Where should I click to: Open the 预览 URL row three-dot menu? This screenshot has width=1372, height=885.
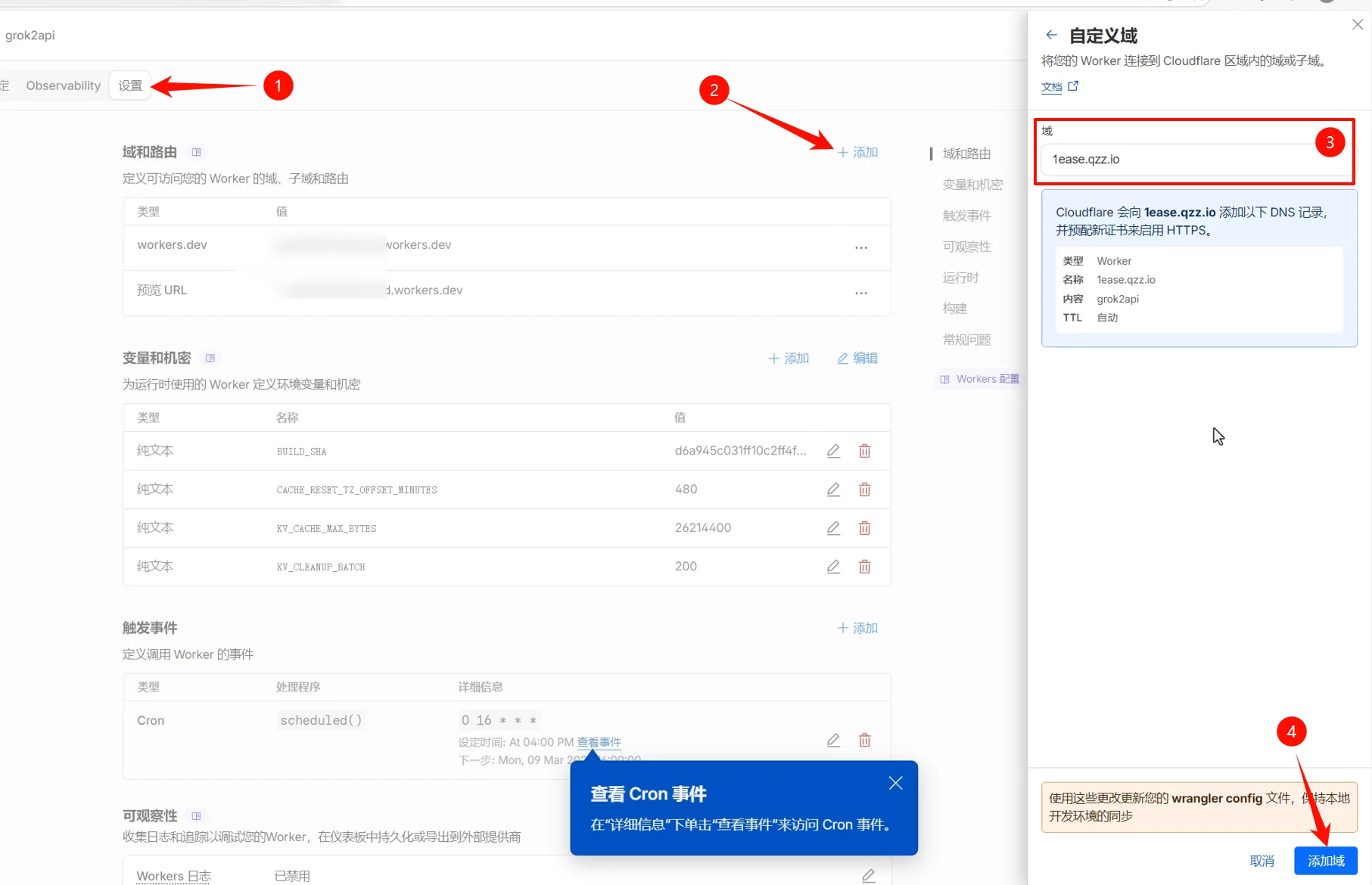[x=861, y=293]
